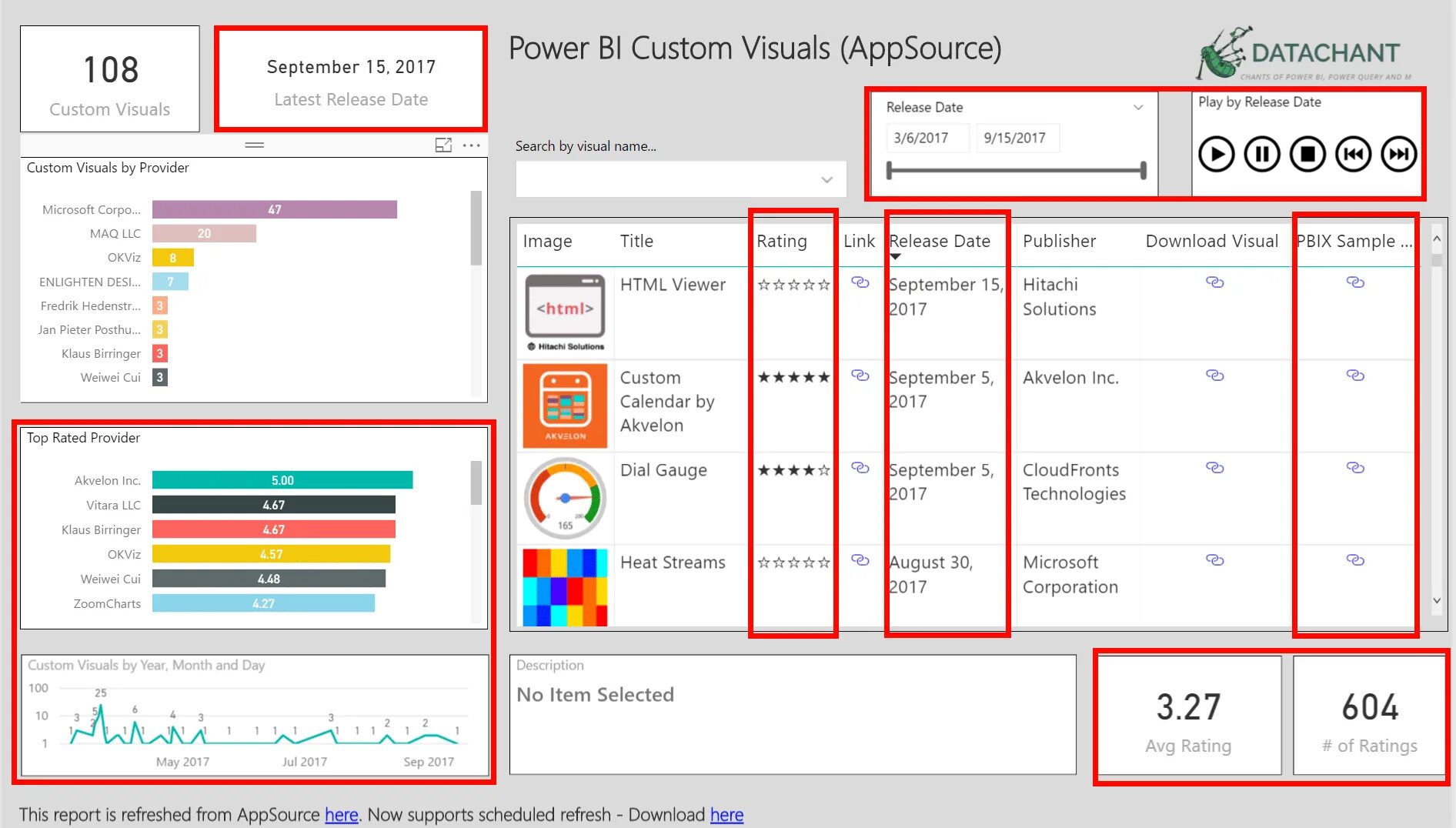Open the Release Date slicer type chevron

pyautogui.click(x=1138, y=108)
